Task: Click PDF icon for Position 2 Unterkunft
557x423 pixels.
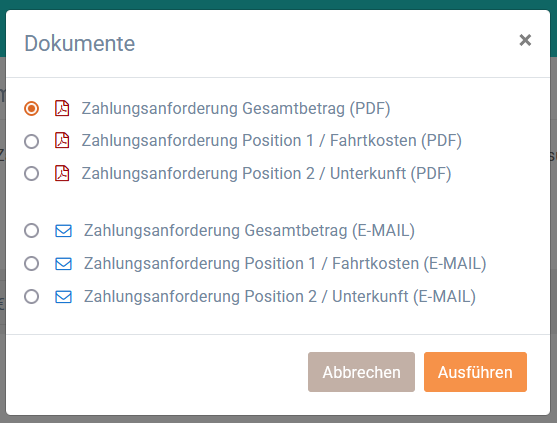Action: (x=62, y=173)
